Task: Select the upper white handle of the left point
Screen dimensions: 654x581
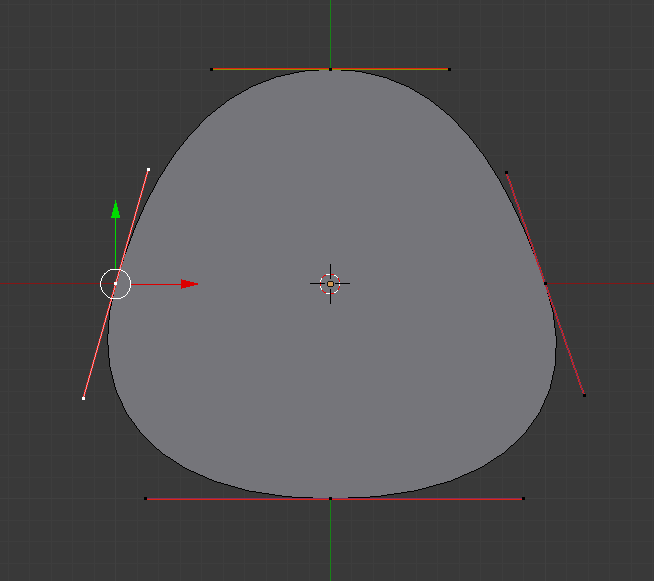Action: [x=148, y=170]
